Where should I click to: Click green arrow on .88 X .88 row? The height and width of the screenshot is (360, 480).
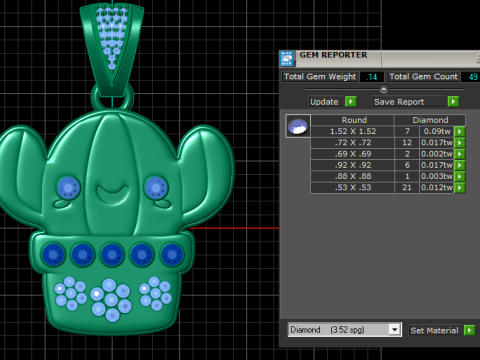[460, 176]
